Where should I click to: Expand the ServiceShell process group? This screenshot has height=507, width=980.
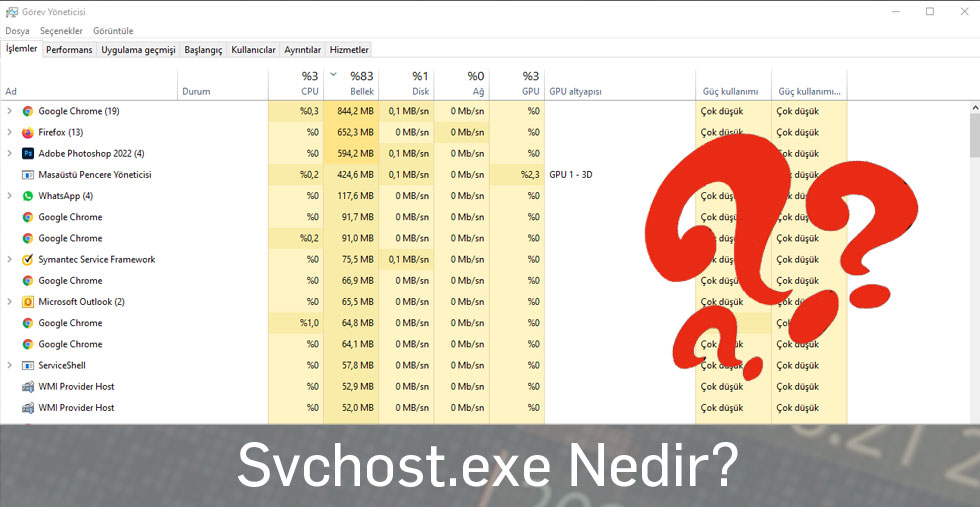point(9,366)
